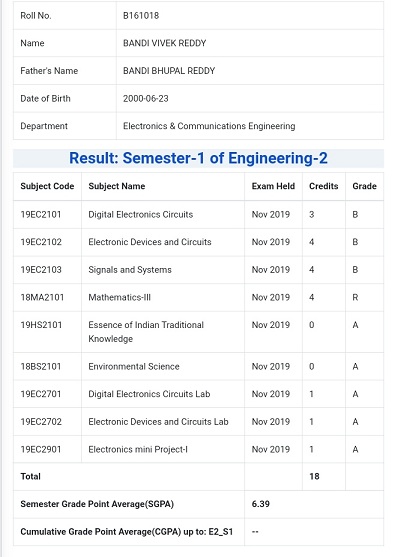Click the Roll No. value B161018

pyautogui.click(x=141, y=16)
